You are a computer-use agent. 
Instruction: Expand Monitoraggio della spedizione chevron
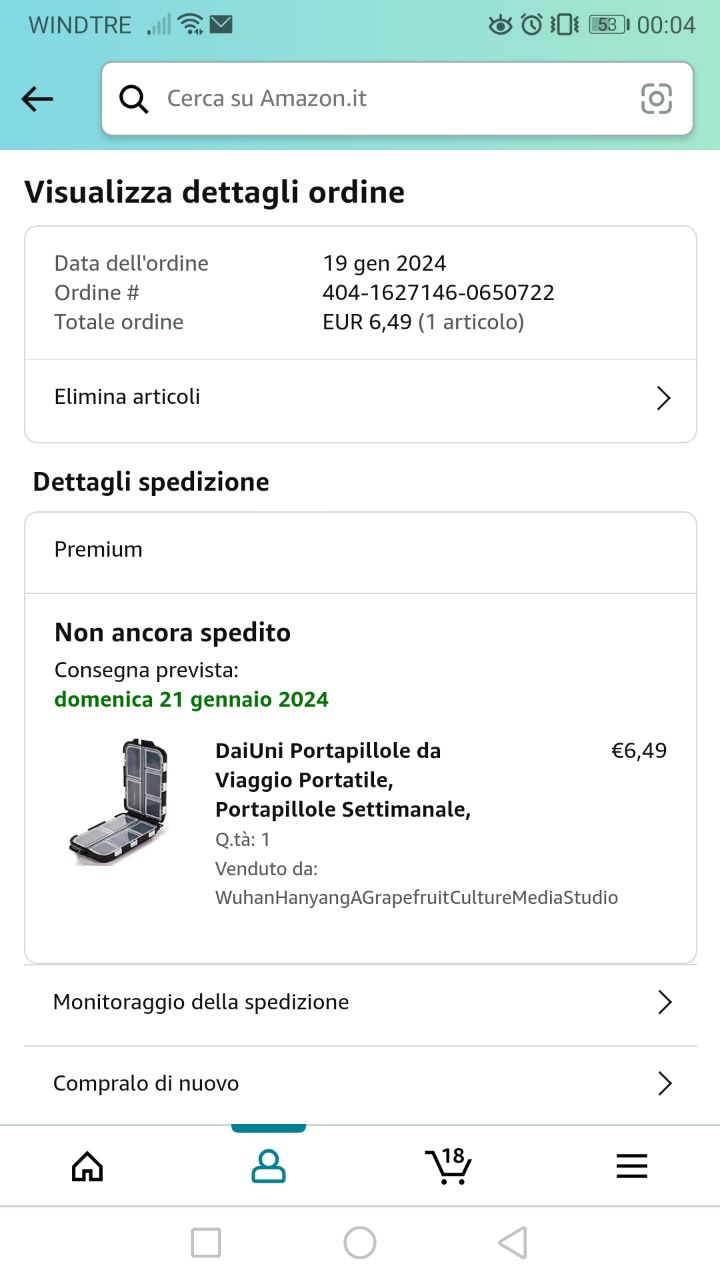[664, 1002]
